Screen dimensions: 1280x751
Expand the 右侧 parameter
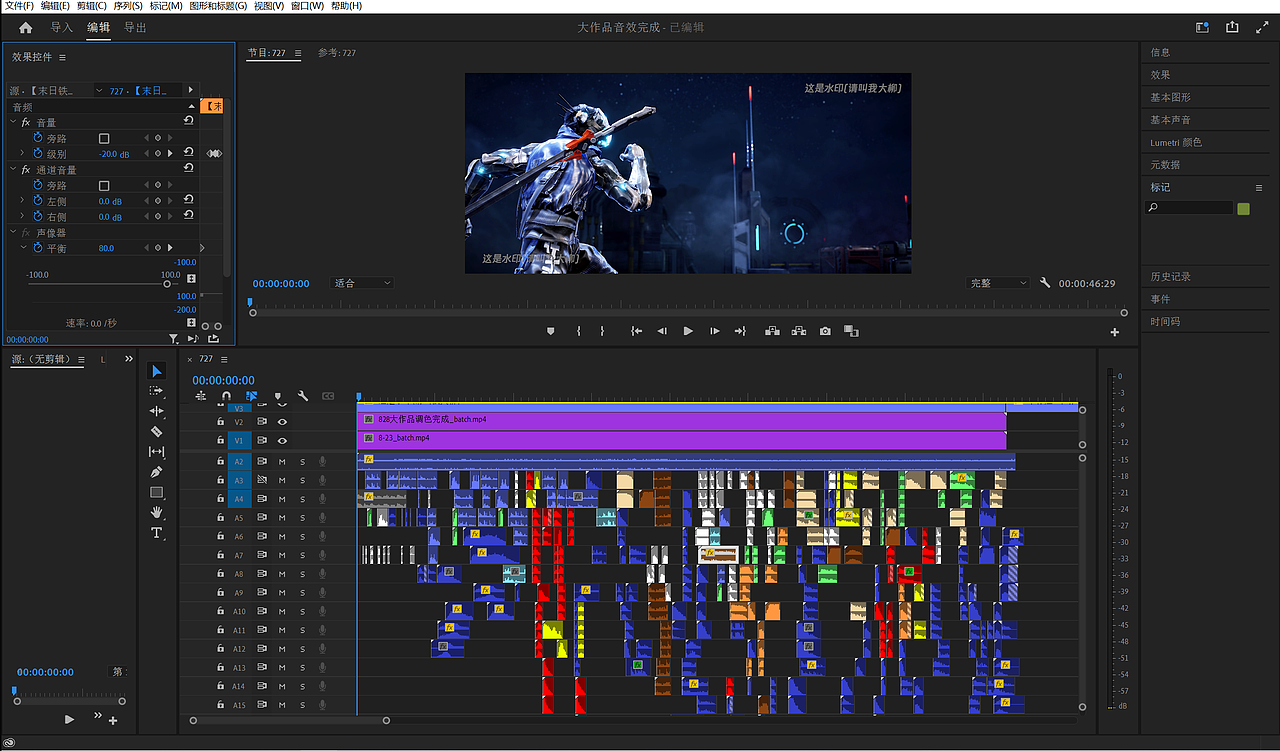[x=23, y=216]
